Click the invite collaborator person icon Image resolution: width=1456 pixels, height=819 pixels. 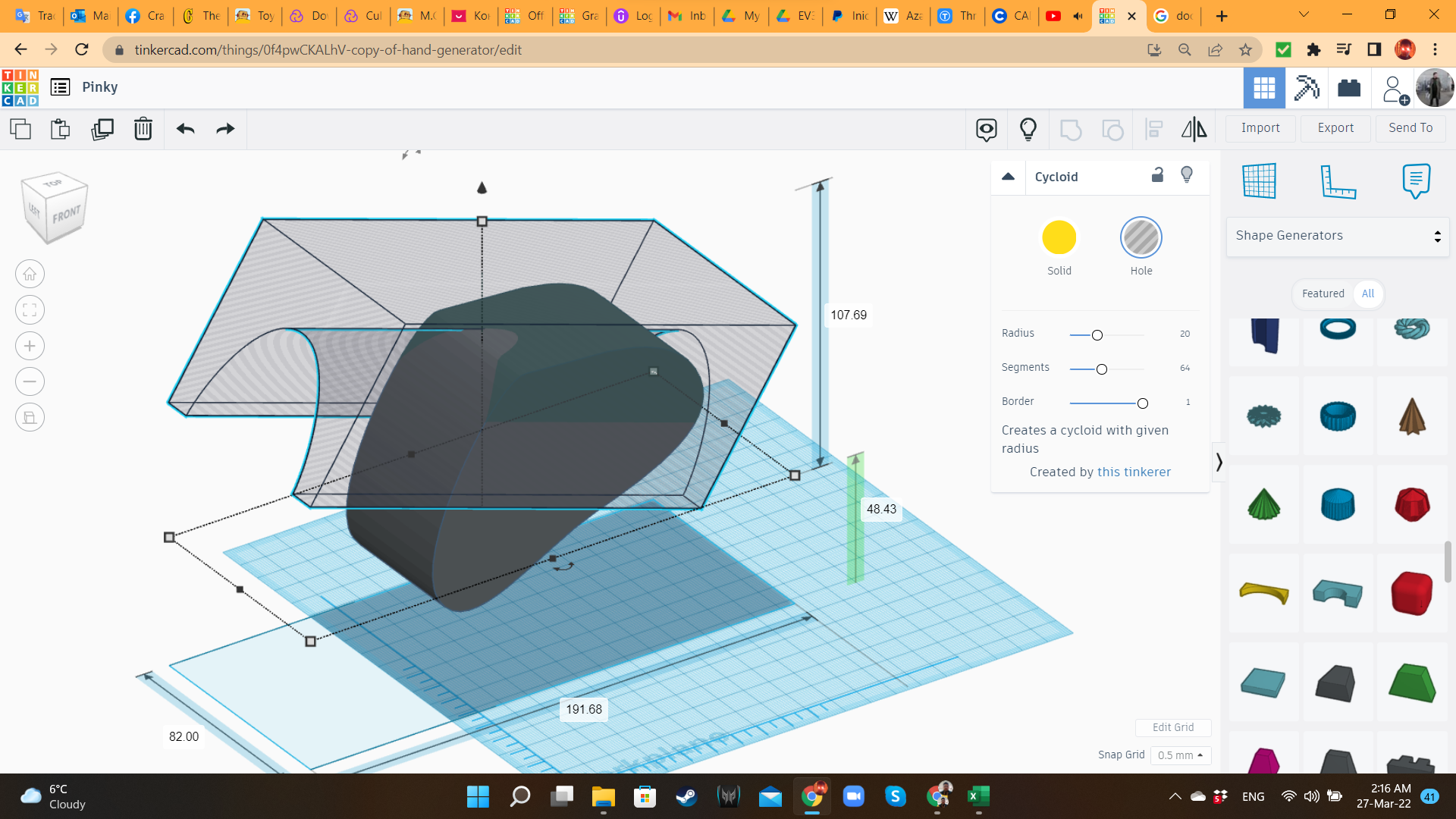click(1394, 89)
